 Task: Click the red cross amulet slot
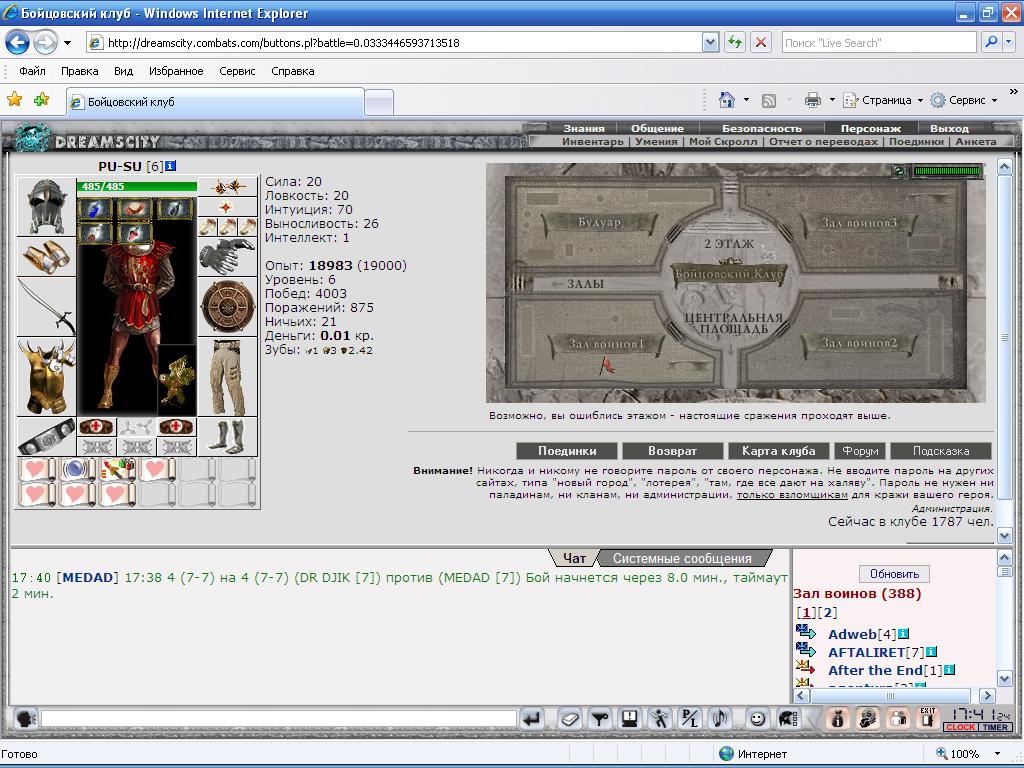(x=227, y=208)
